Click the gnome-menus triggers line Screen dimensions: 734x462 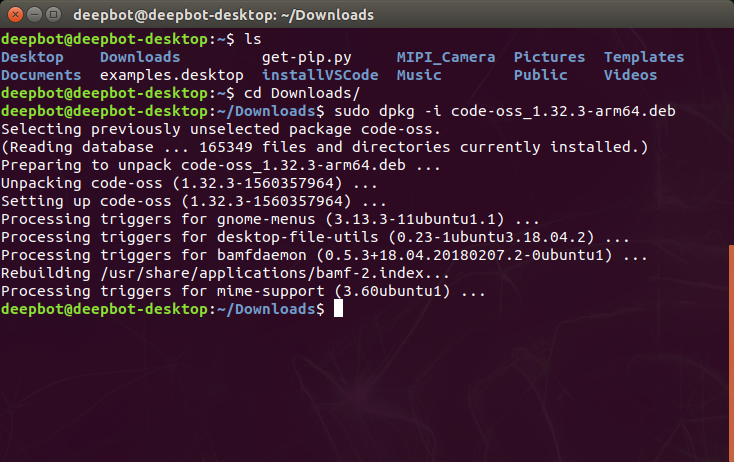270,219
